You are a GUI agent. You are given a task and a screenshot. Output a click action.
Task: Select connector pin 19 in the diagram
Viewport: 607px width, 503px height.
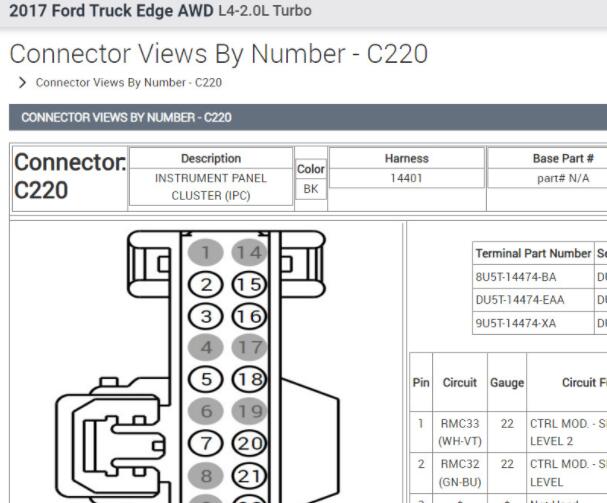[249, 411]
